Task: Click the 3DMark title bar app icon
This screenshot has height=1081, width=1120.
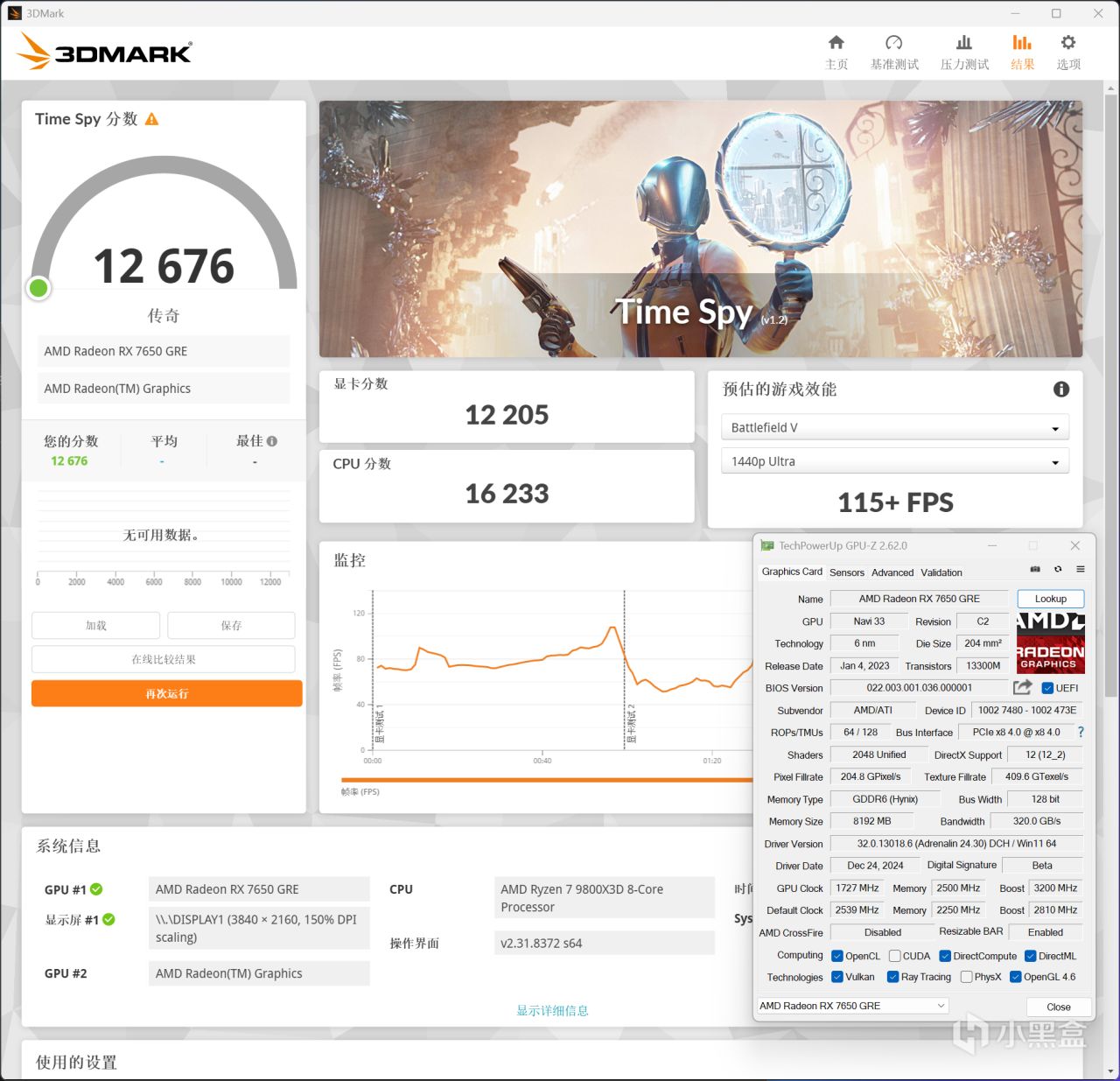Action: coord(14,13)
